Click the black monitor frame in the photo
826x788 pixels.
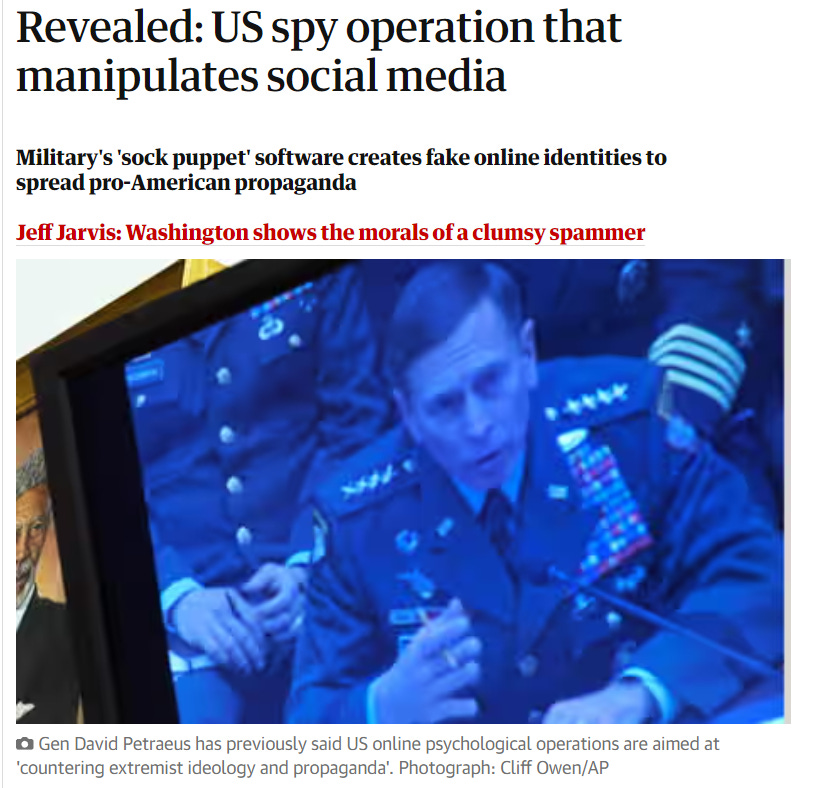95,527
